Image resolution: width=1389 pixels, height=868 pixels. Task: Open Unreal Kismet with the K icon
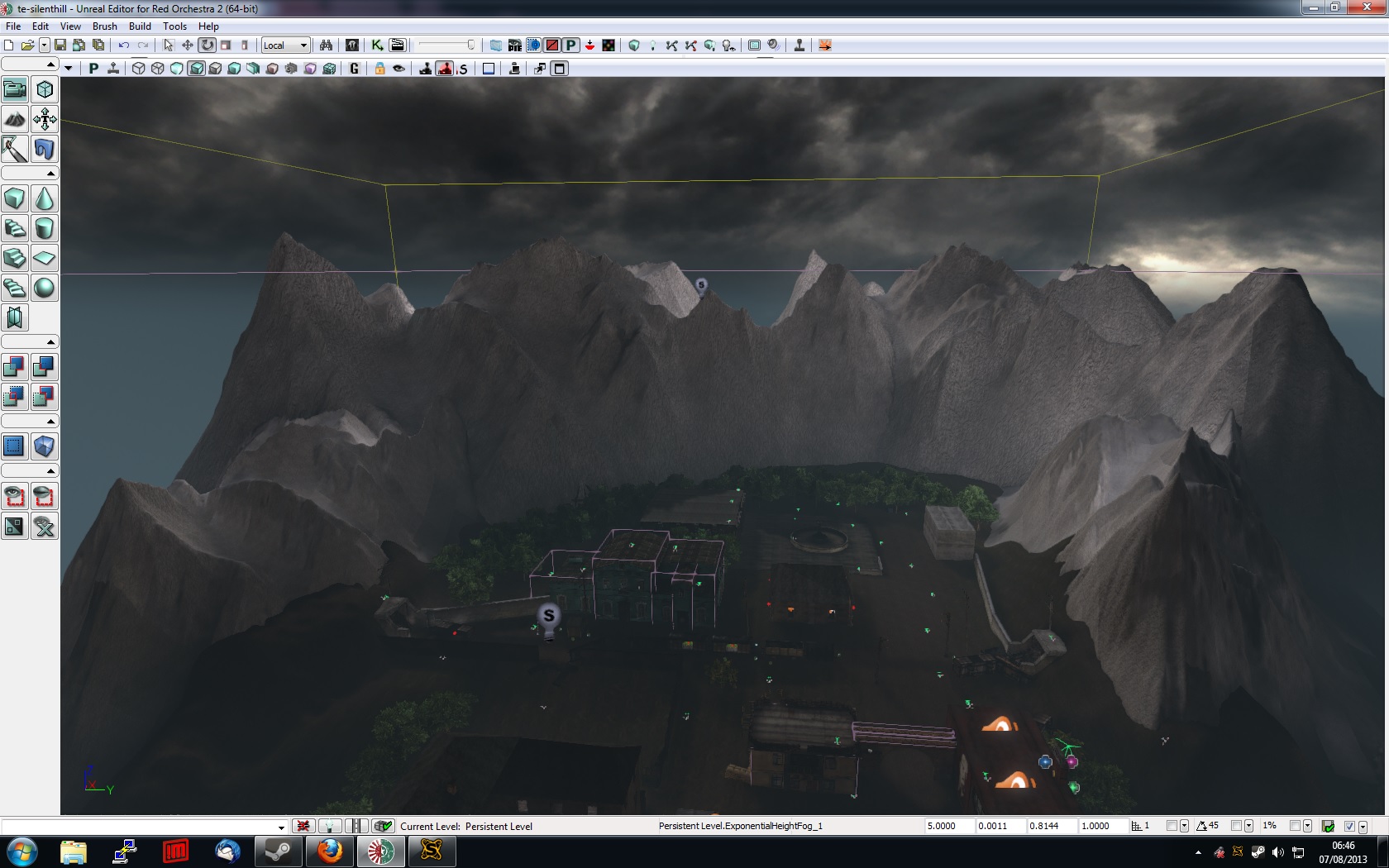(x=377, y=45)
